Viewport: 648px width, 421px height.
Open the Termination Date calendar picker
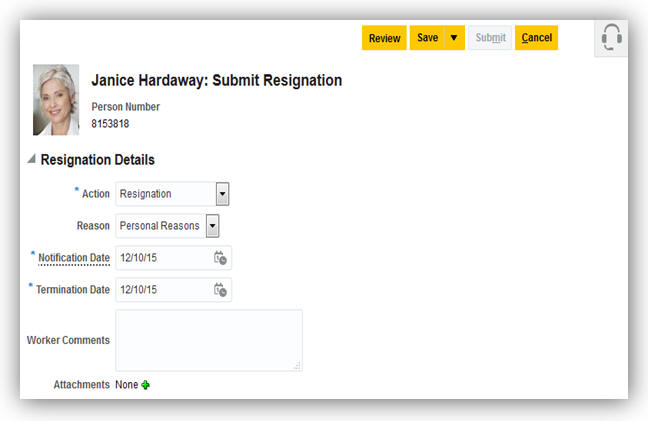(x=220, y=290)
